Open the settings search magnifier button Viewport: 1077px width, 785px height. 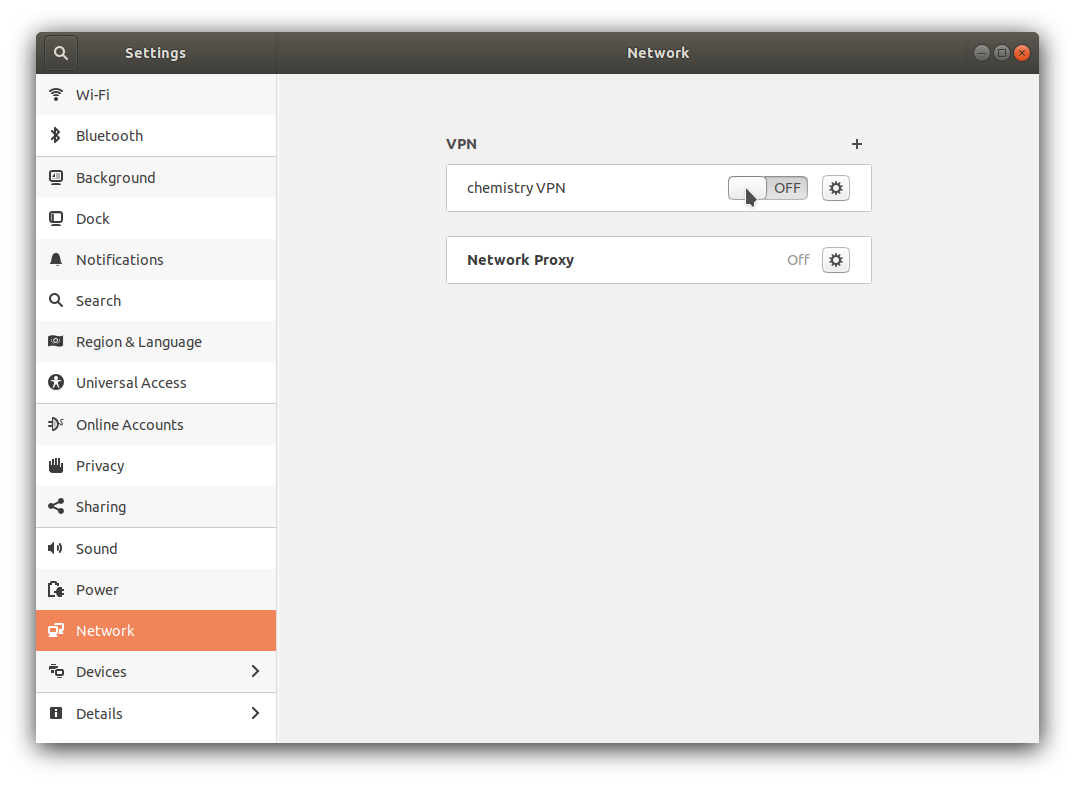tap(60, 53)
